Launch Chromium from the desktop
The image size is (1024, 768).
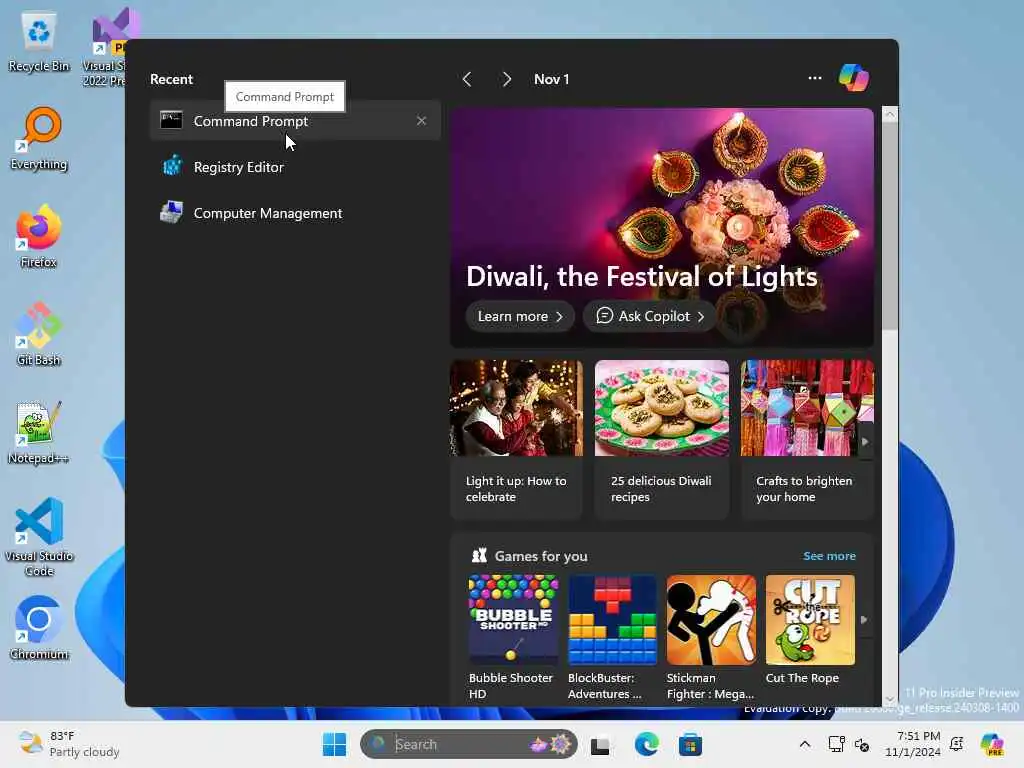[x=39, y=628]
